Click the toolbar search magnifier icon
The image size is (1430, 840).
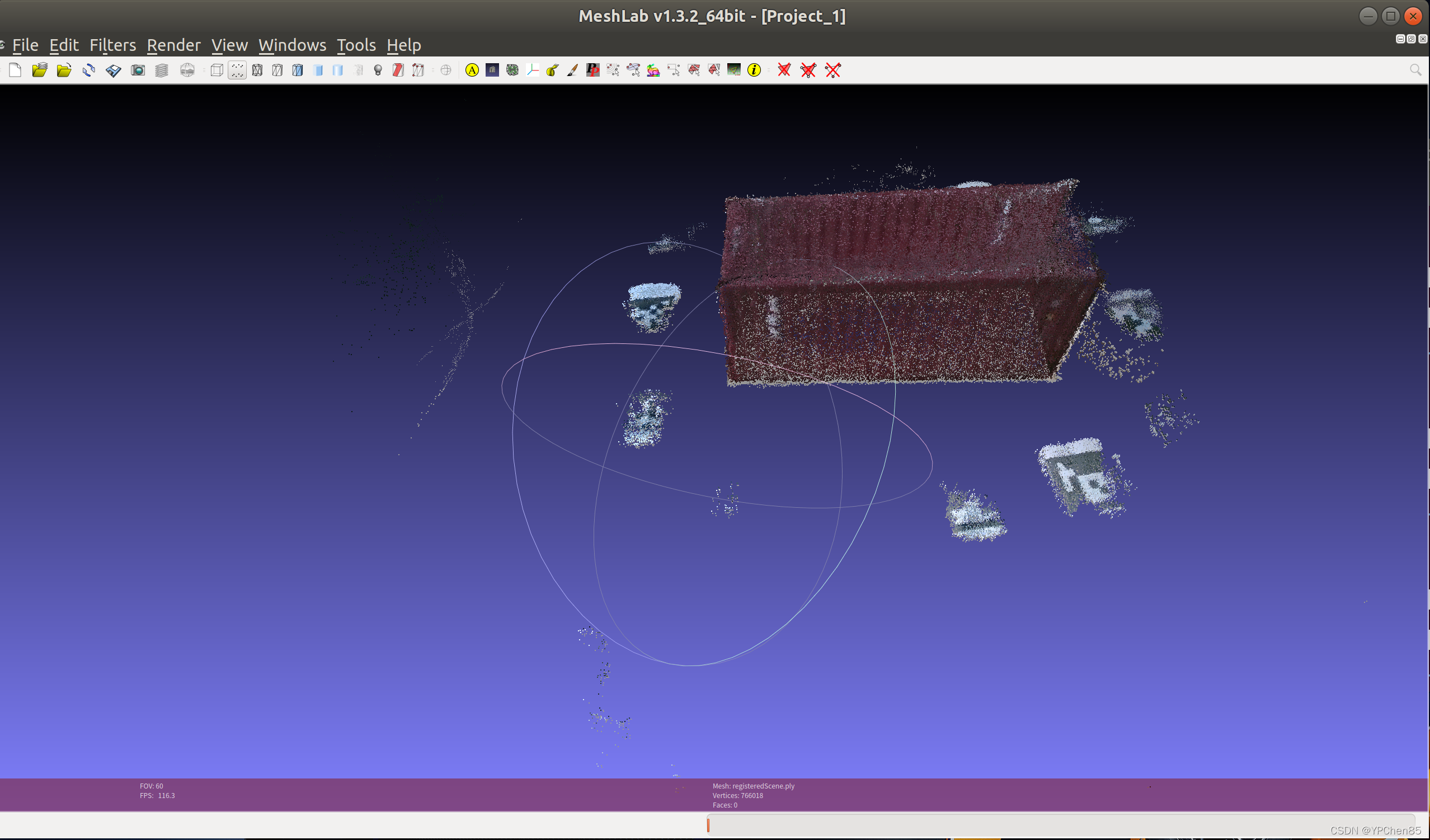1415,70
